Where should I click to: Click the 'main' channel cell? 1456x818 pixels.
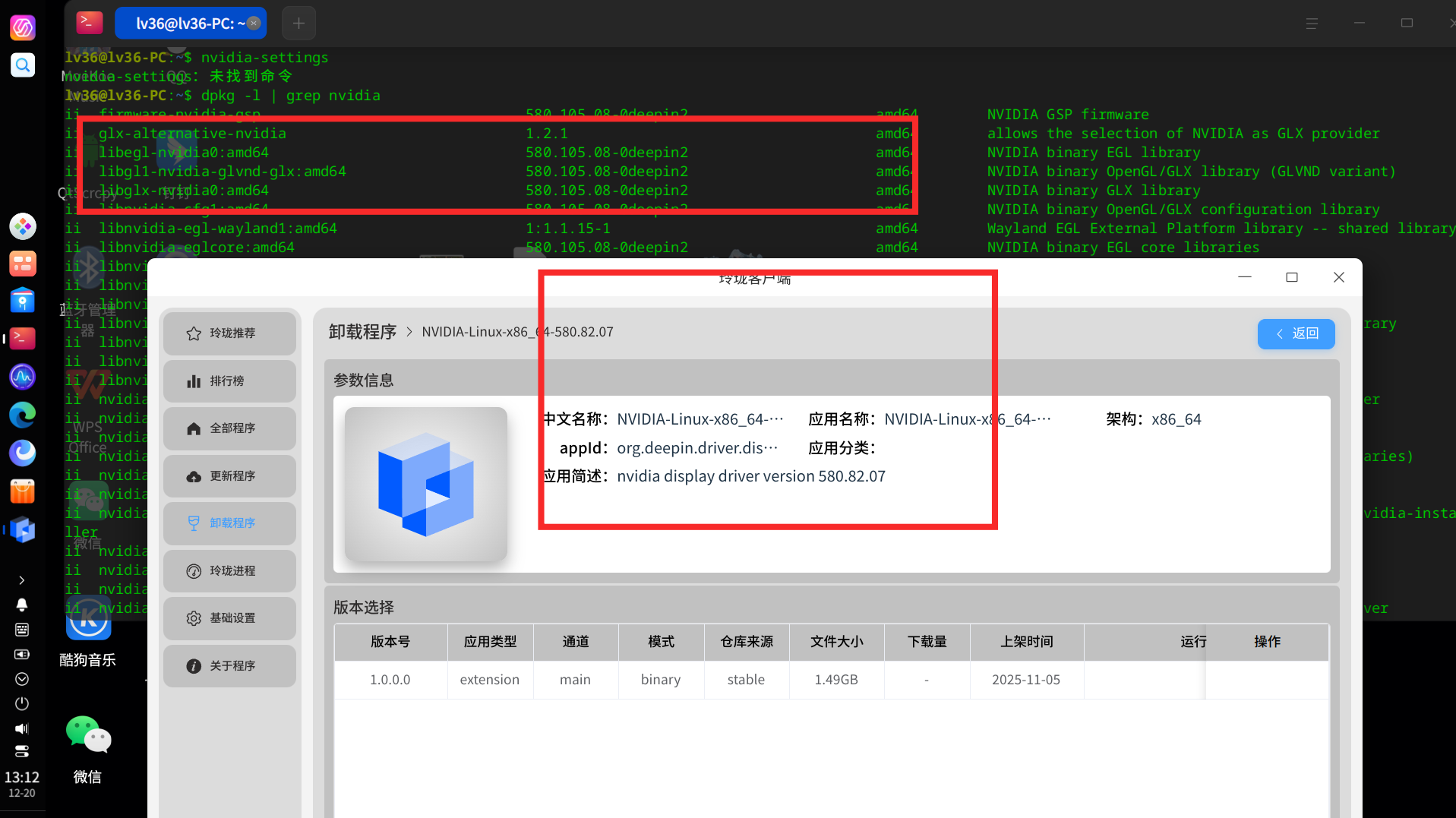tap(575, 680)
